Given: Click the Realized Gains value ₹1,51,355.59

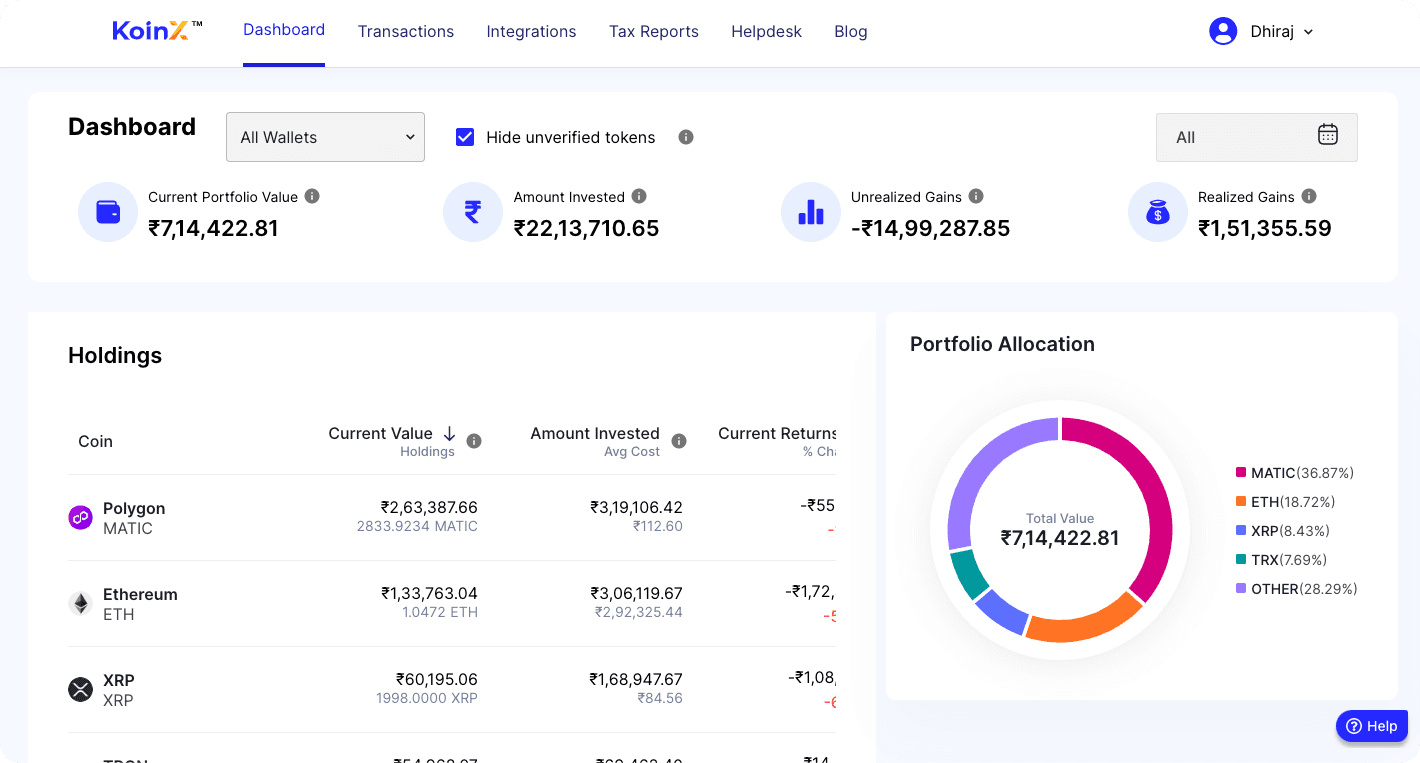Looking at the screenshot, I should (x=1265, y=228).
